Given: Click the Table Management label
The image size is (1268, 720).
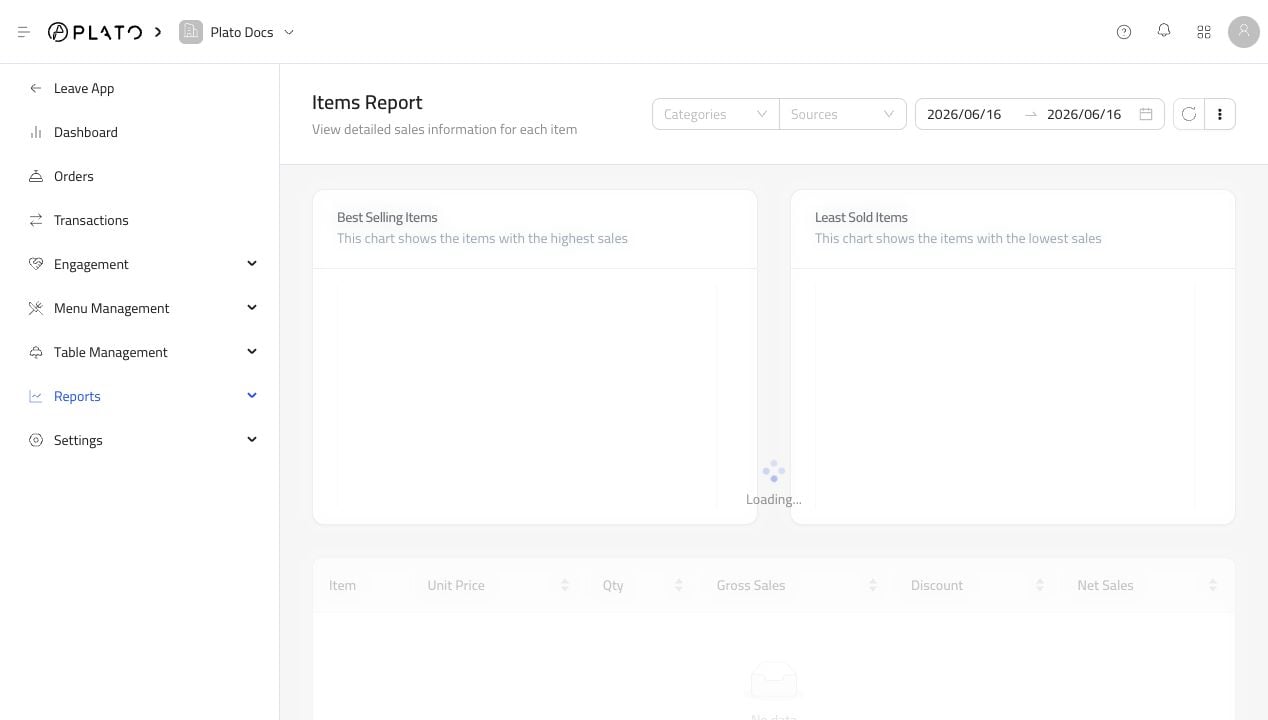Looking at the screenshot, I should pyautogui.click(x=111, y=352).
